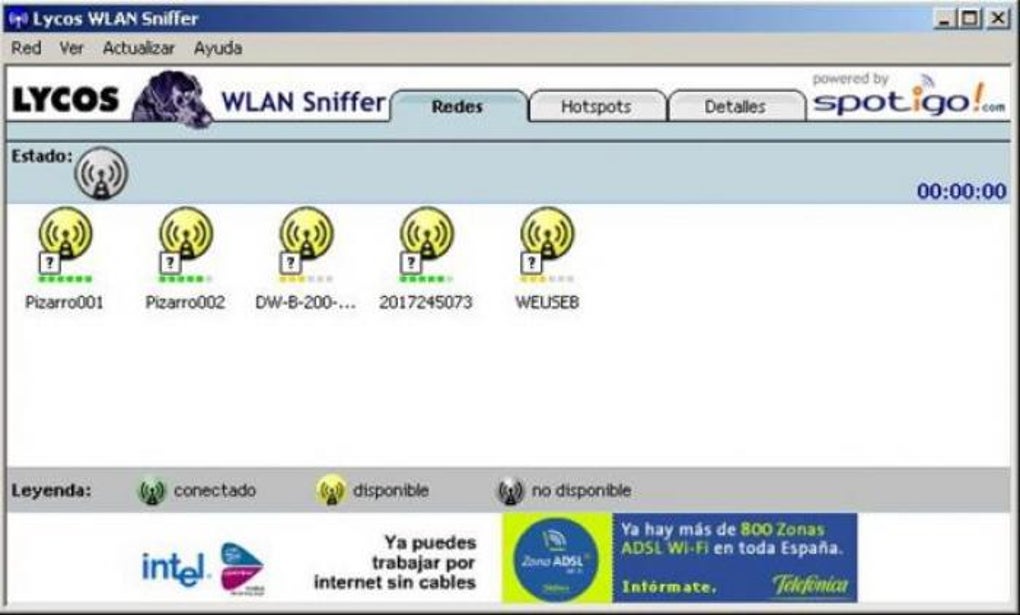The width and height of the screenshot is (1020, 615).
Task: Click the question mark badge on Pizarro001
Action: (x=49, y=263)
